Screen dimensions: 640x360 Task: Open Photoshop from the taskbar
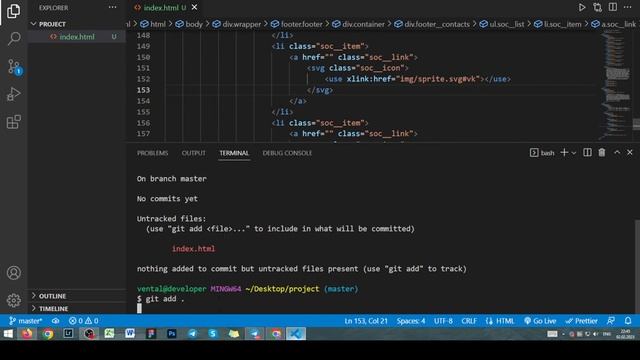(x=171, y=334)
